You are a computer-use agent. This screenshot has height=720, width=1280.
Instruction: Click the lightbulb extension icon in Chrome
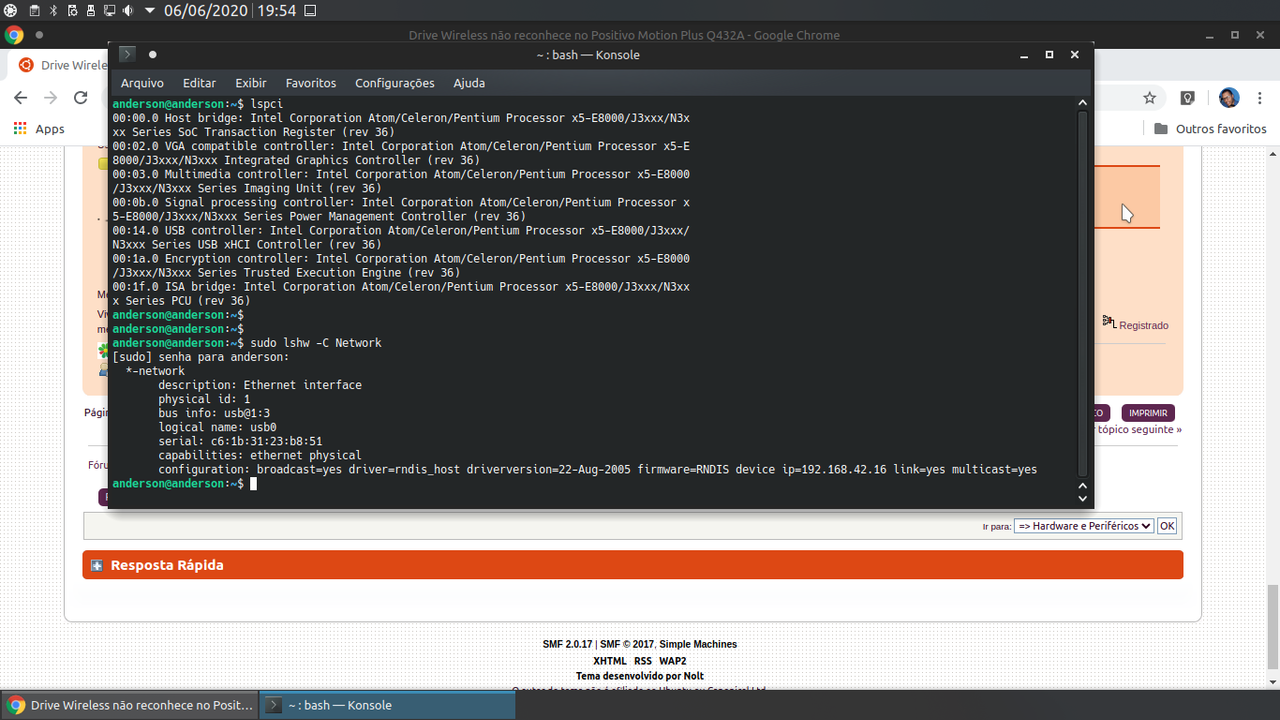point(1187,98)
